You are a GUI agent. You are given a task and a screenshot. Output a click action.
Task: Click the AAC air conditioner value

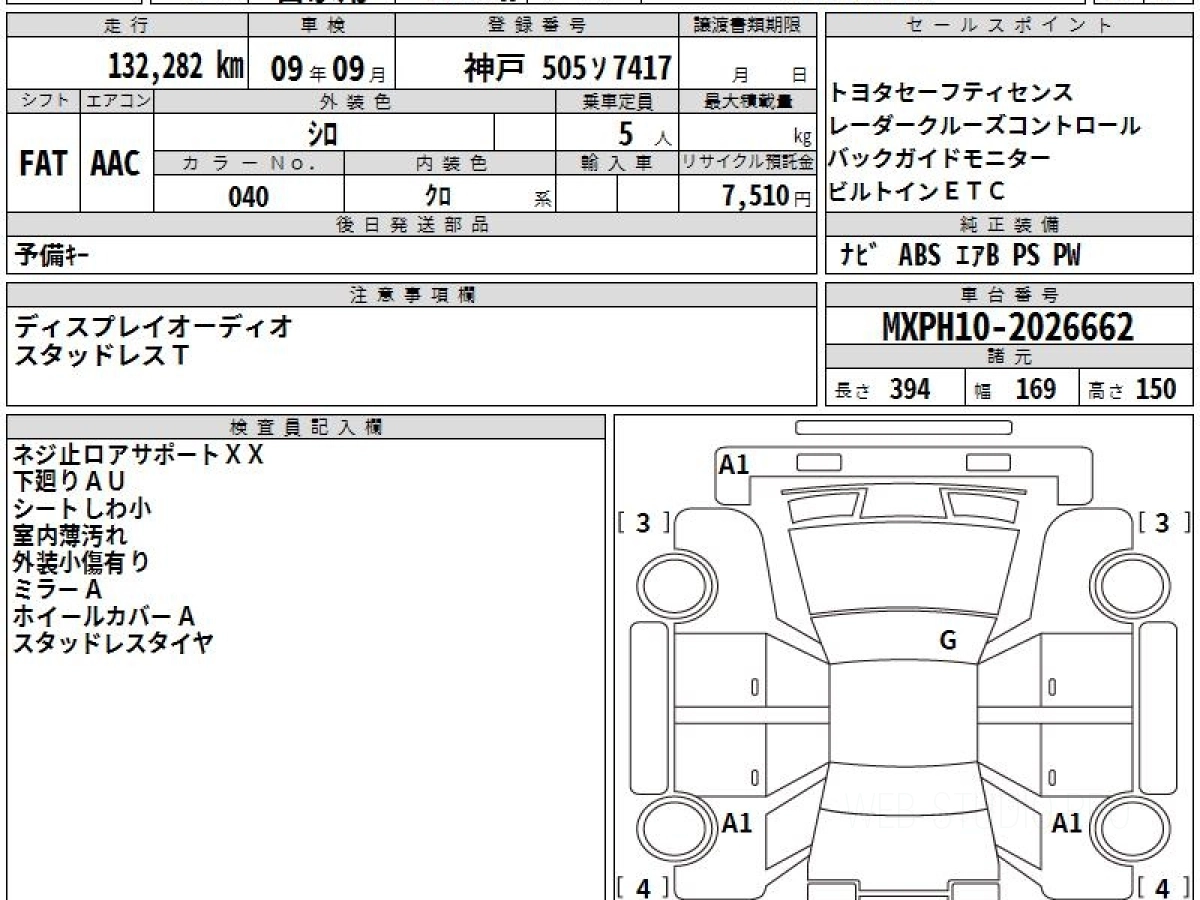point(116,164)
